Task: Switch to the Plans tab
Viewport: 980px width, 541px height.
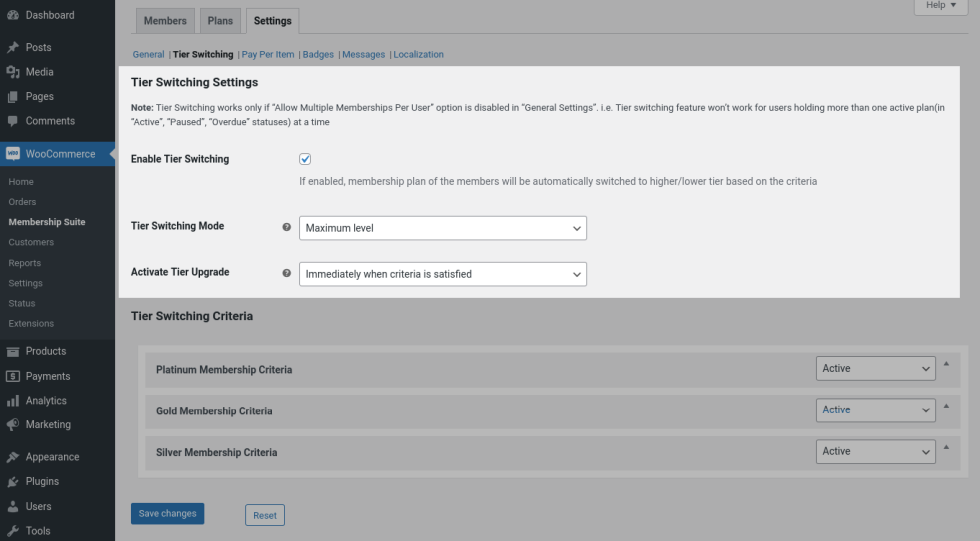Action: tap(219, 21)
